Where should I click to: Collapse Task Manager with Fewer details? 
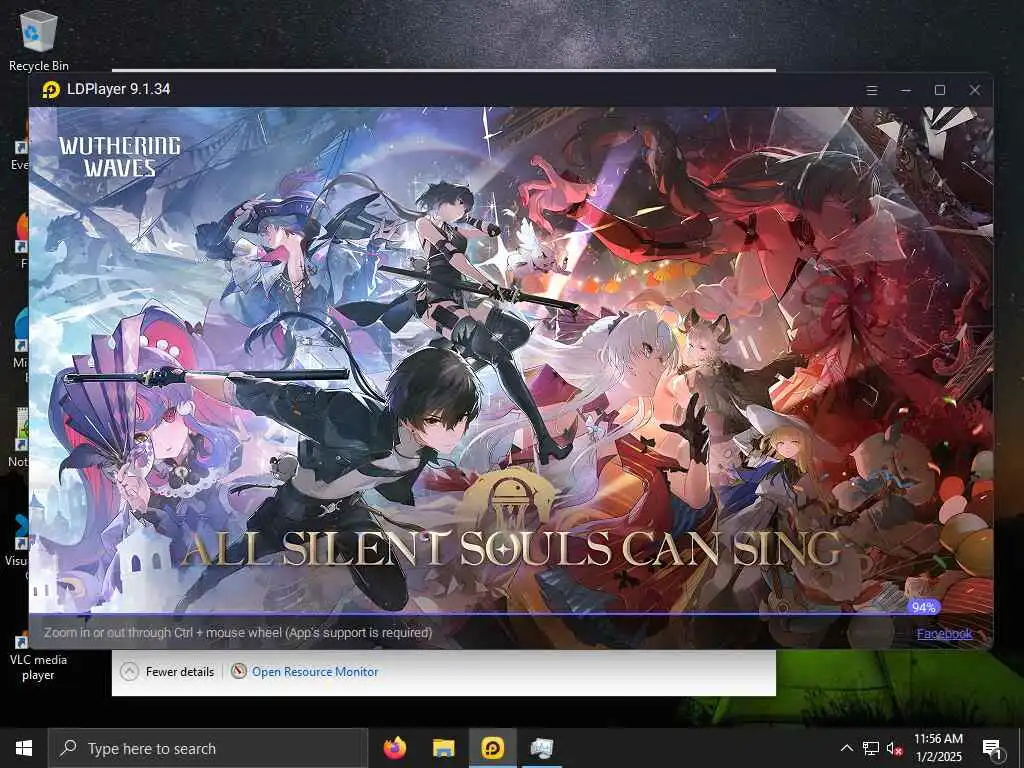(x=168, y=671)
